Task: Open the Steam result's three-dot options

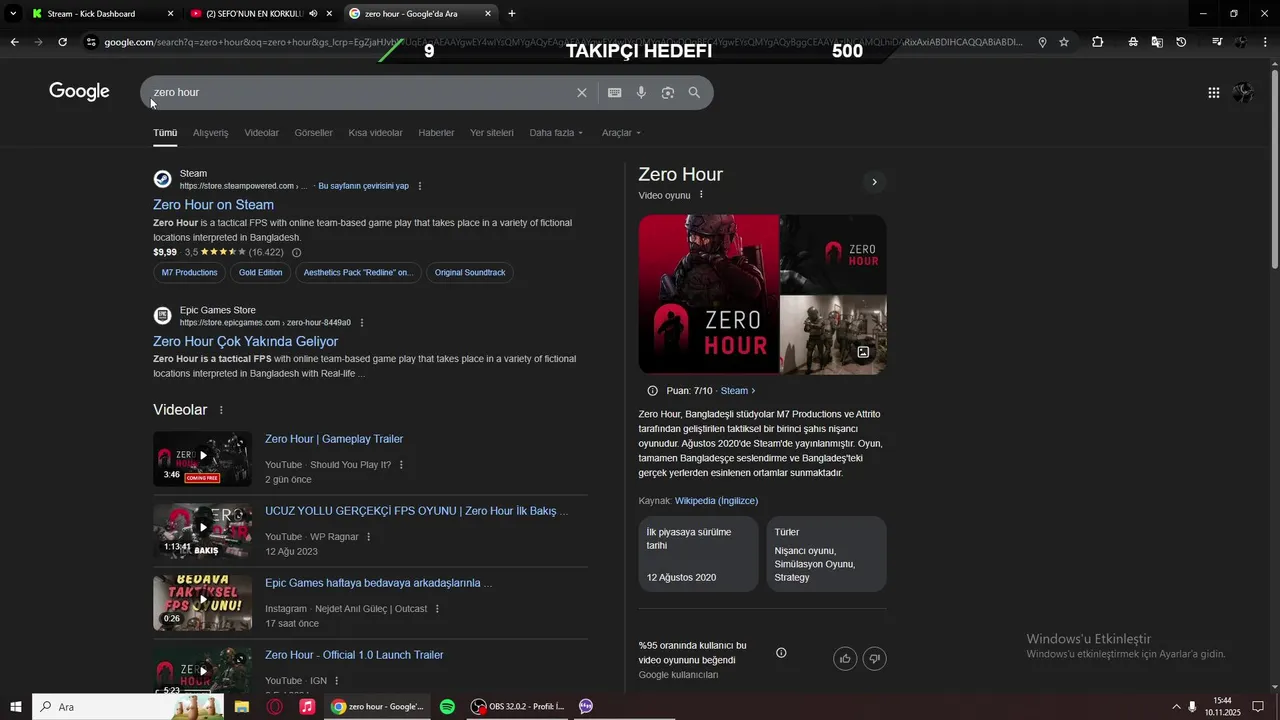Action: 420,186
